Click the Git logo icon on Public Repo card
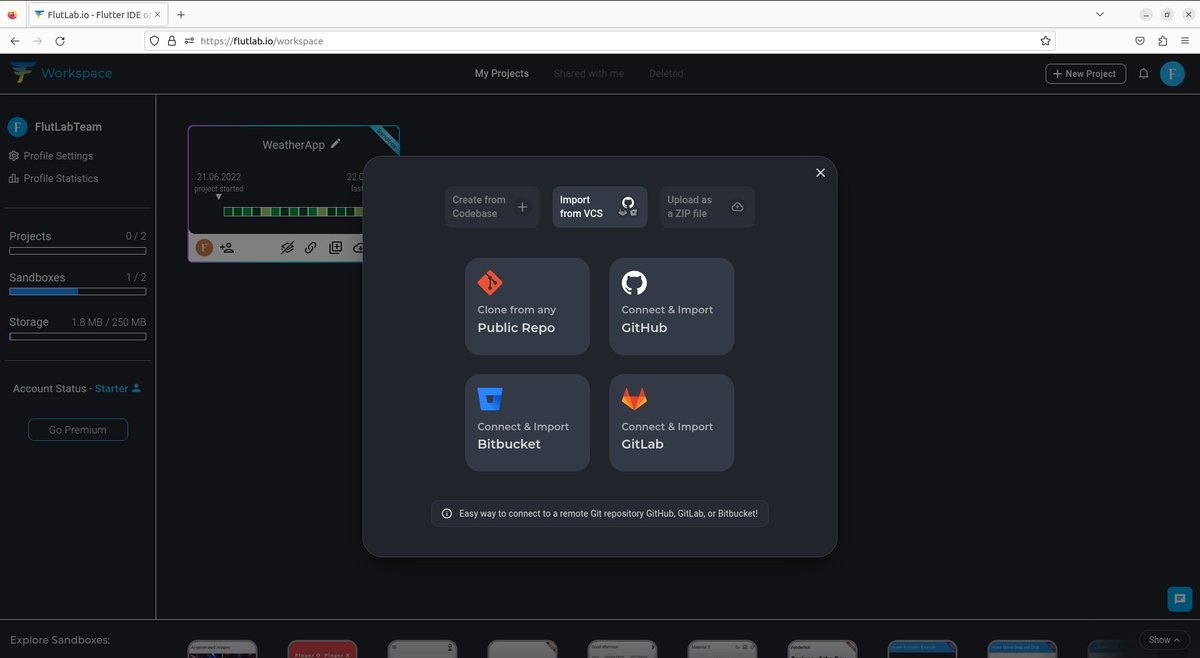Image resolution: width=1200 pixels, height=658 pixels. [x=490, y=282]
